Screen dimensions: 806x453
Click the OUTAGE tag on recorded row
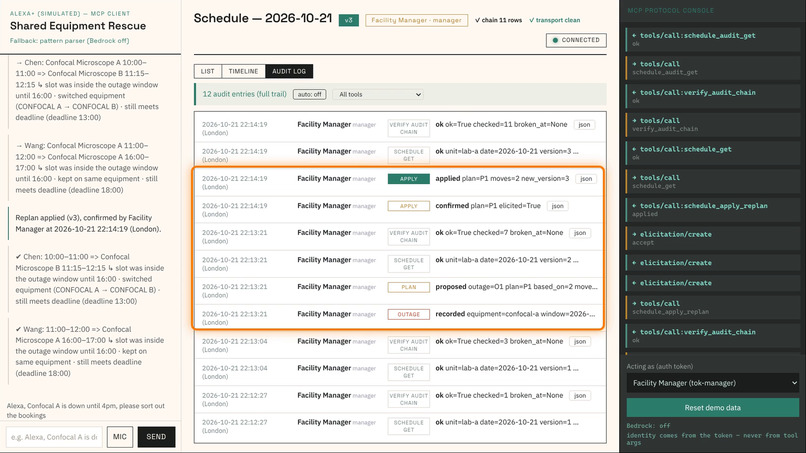(409, 314)
